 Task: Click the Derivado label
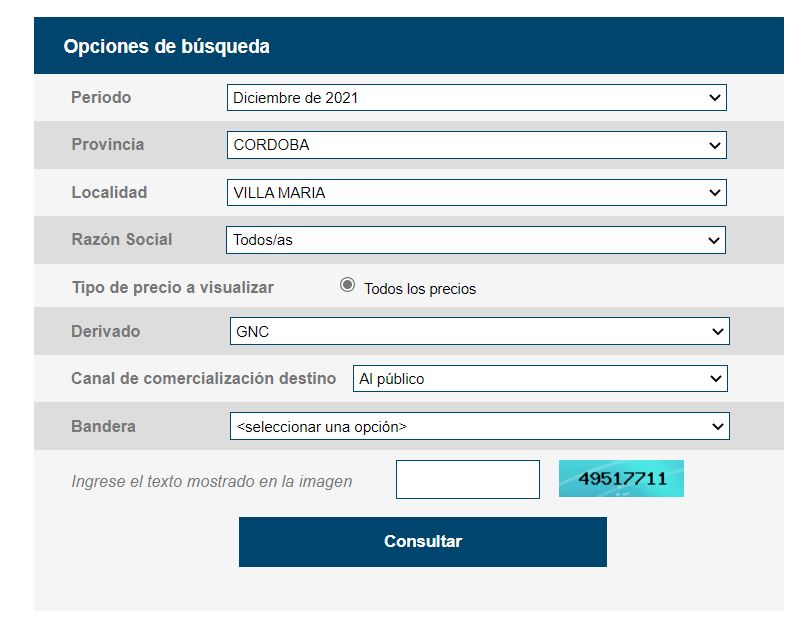click(x=105, y=331)
